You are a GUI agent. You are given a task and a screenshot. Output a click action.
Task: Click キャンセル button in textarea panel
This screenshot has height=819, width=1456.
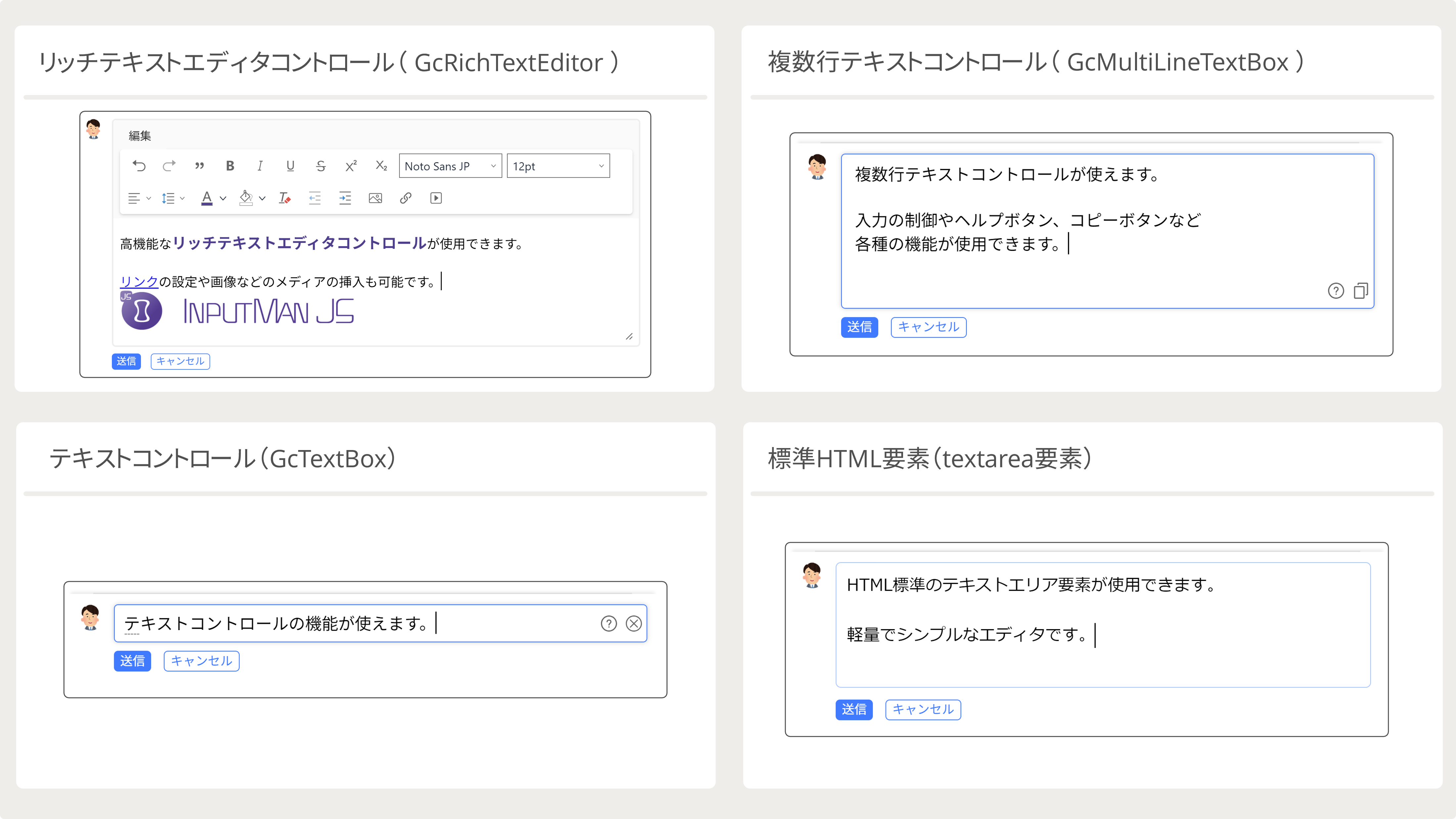(x=923, y=710)
